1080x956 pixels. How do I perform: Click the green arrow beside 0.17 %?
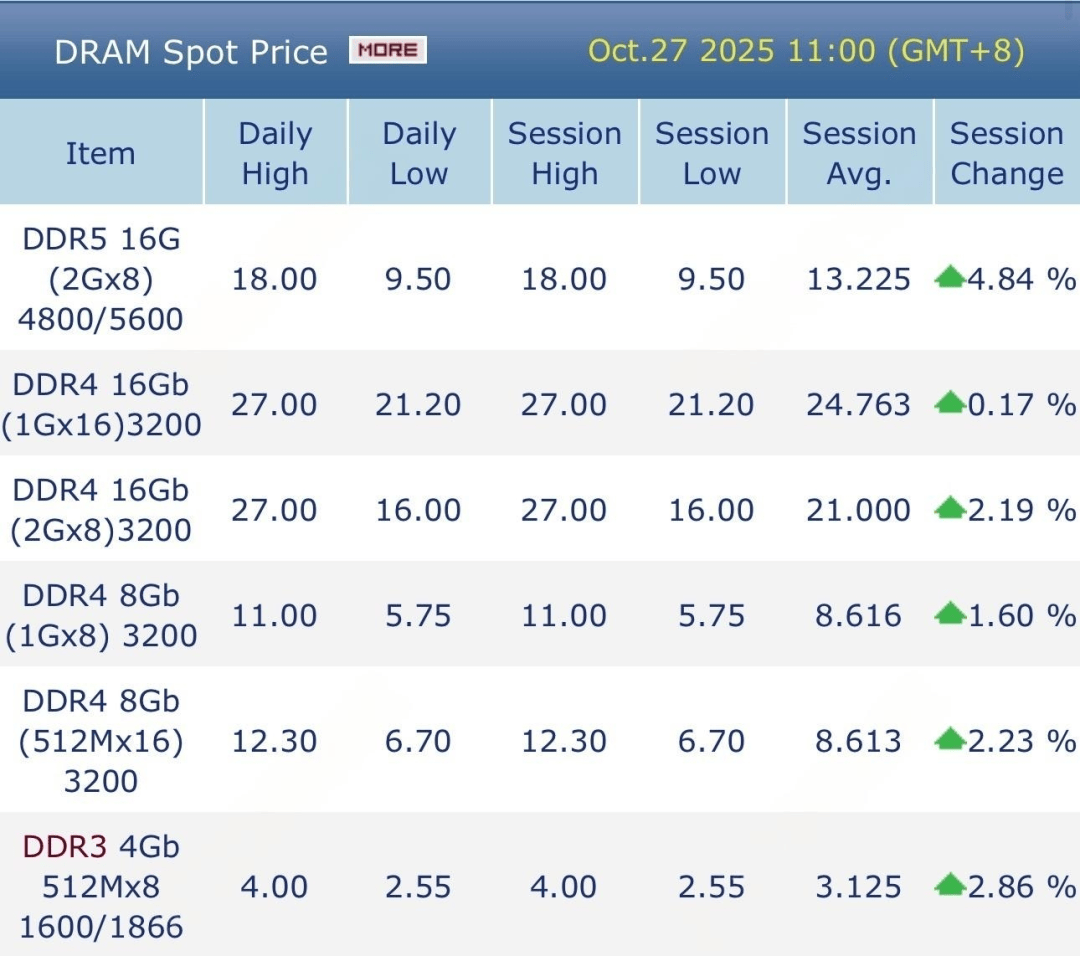click(949, 404)
